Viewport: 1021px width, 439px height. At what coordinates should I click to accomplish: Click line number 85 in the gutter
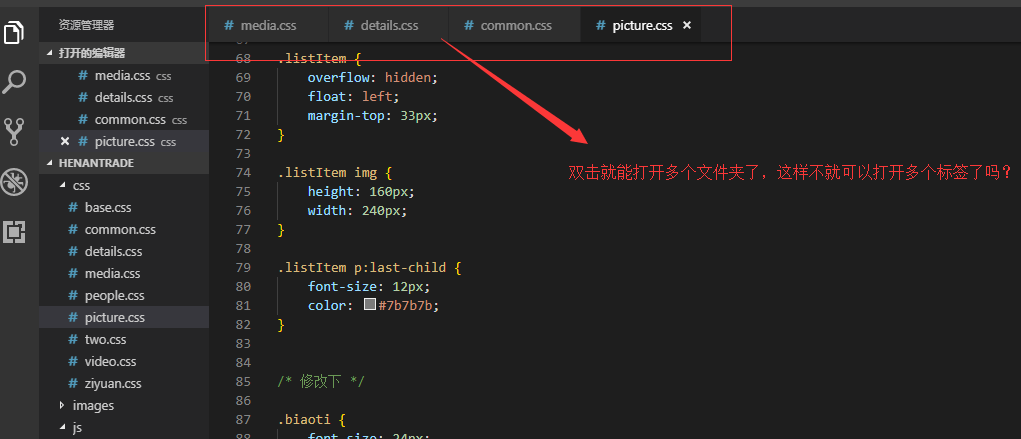(243, 381)
